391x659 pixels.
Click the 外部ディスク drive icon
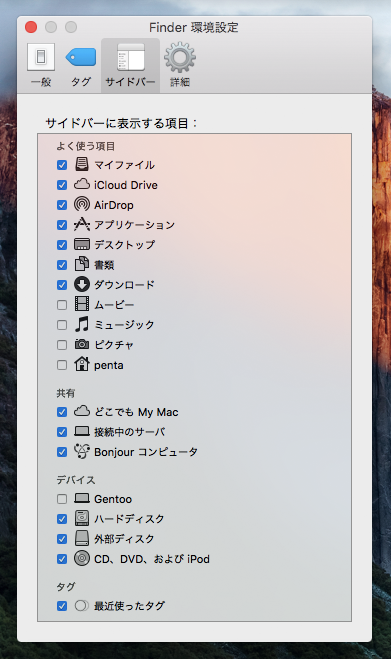[x=82, y=538]
